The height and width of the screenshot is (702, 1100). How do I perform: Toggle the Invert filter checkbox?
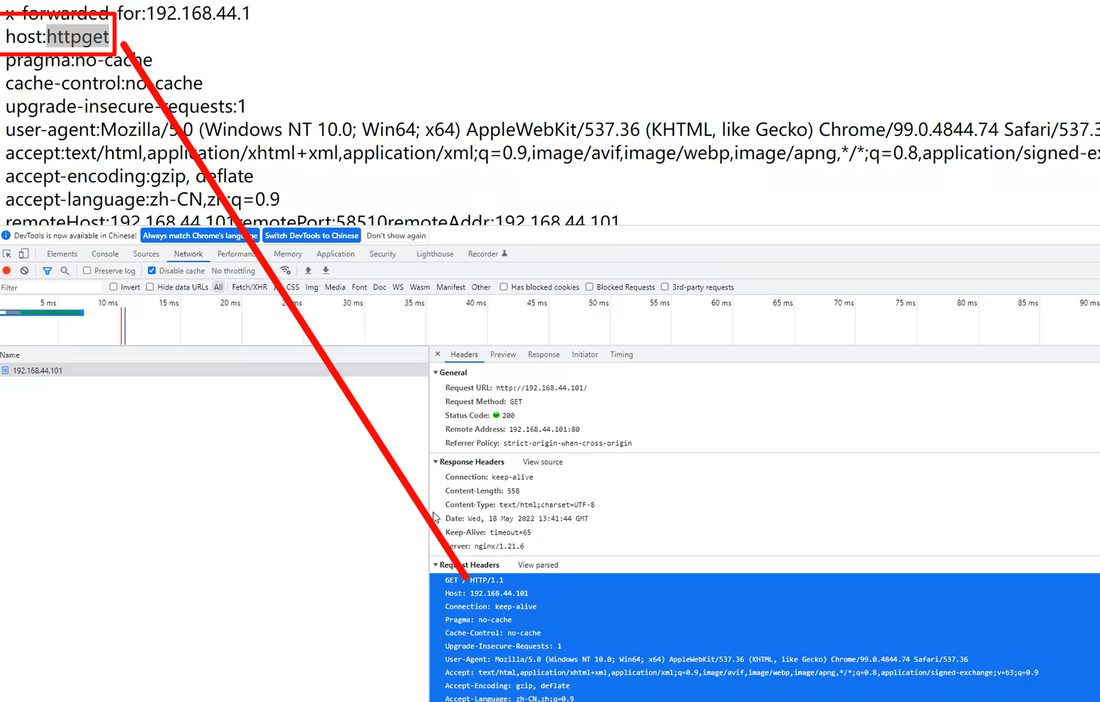click(x=114, y=287)
